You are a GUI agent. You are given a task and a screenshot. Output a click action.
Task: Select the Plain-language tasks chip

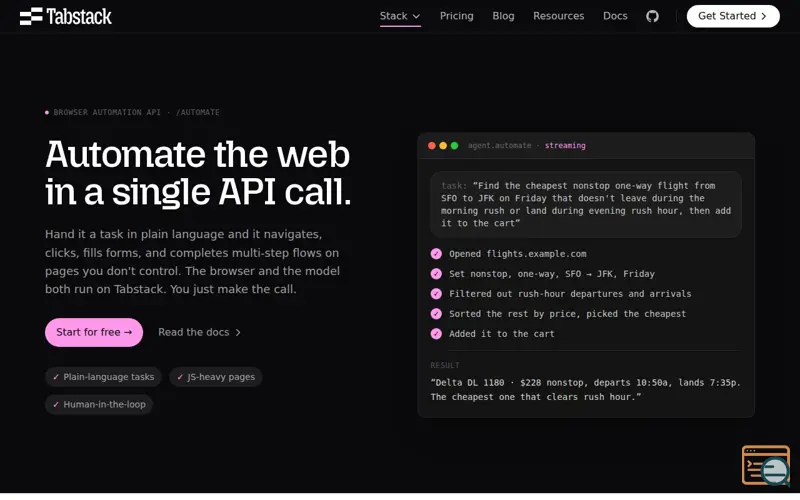104,377
